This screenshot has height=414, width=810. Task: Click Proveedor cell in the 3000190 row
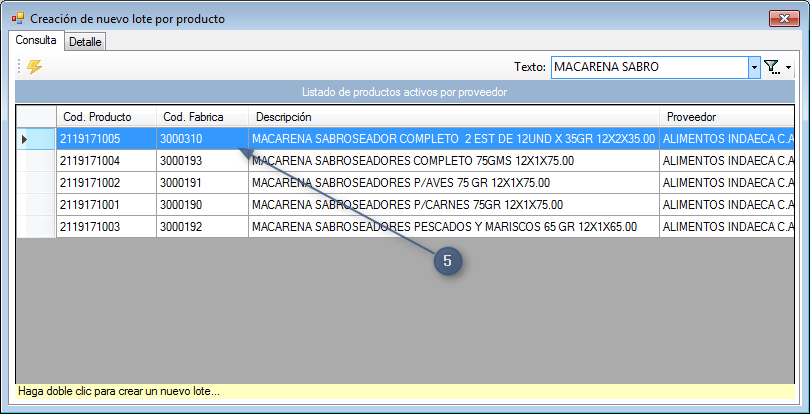727,205
